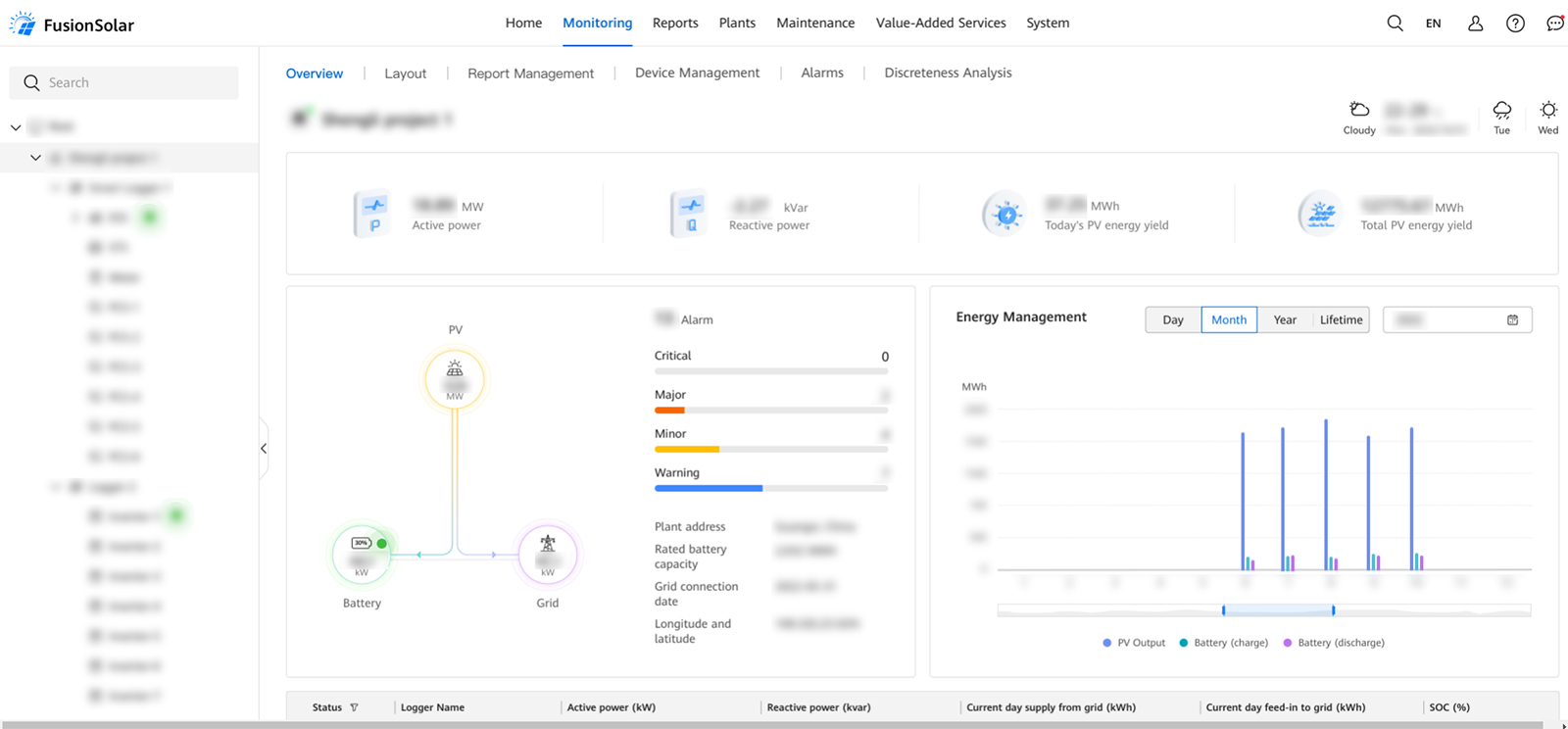Select the Year period button

pyautogui.click(x=1285, y=319)
